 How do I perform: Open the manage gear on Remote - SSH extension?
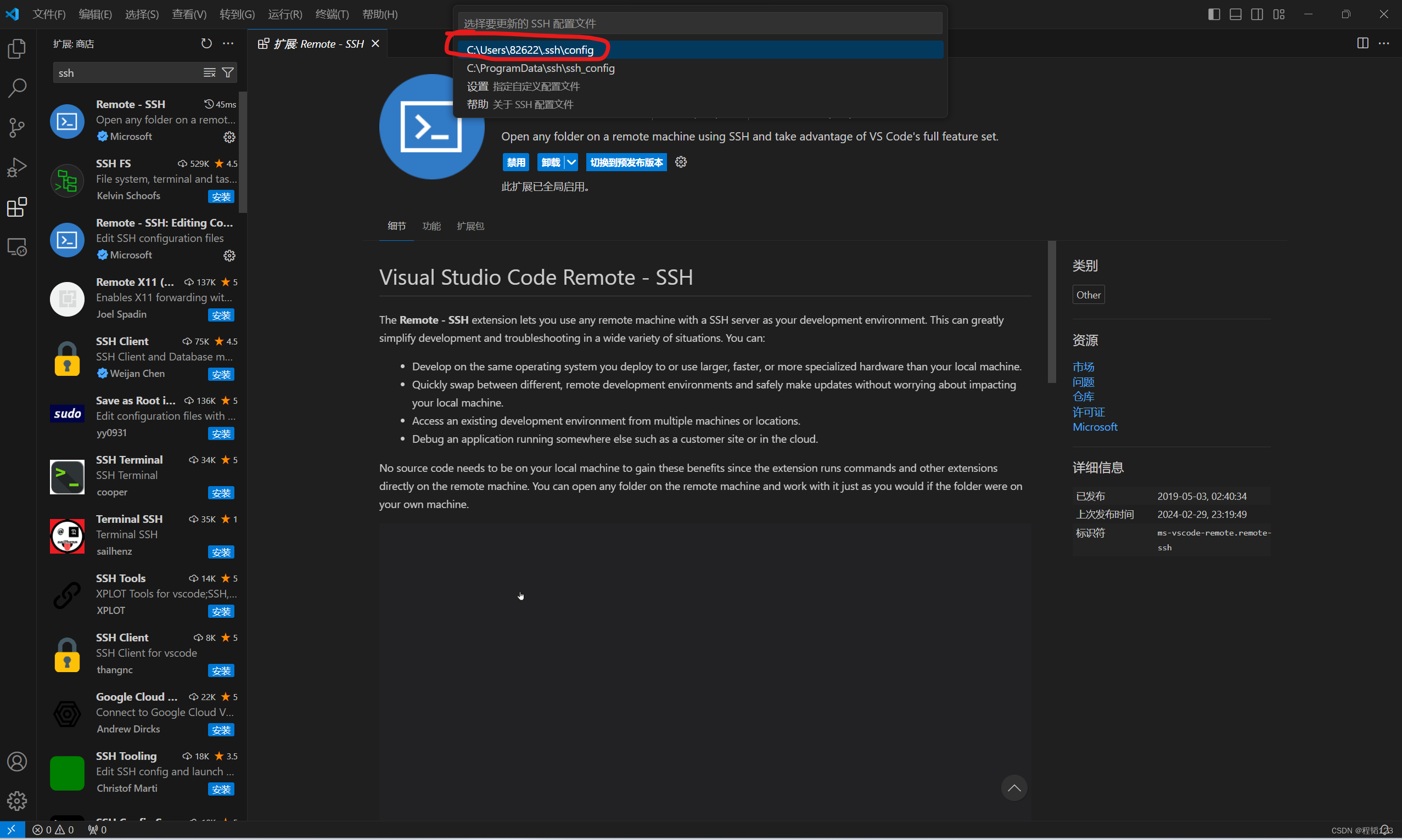pyautogui.click(x=229, y=137)
